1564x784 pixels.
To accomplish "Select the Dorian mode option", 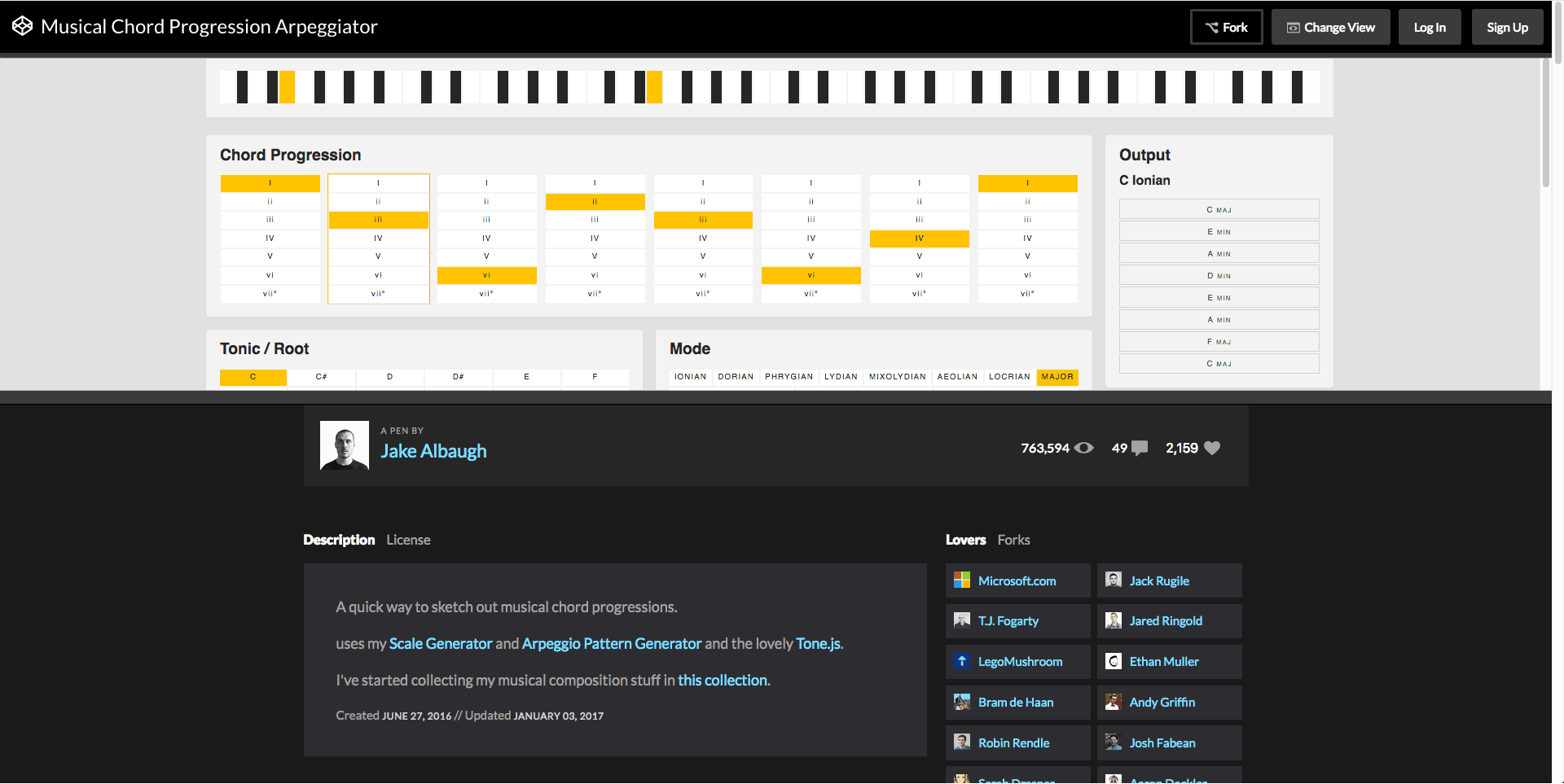I will click(736, 377).
